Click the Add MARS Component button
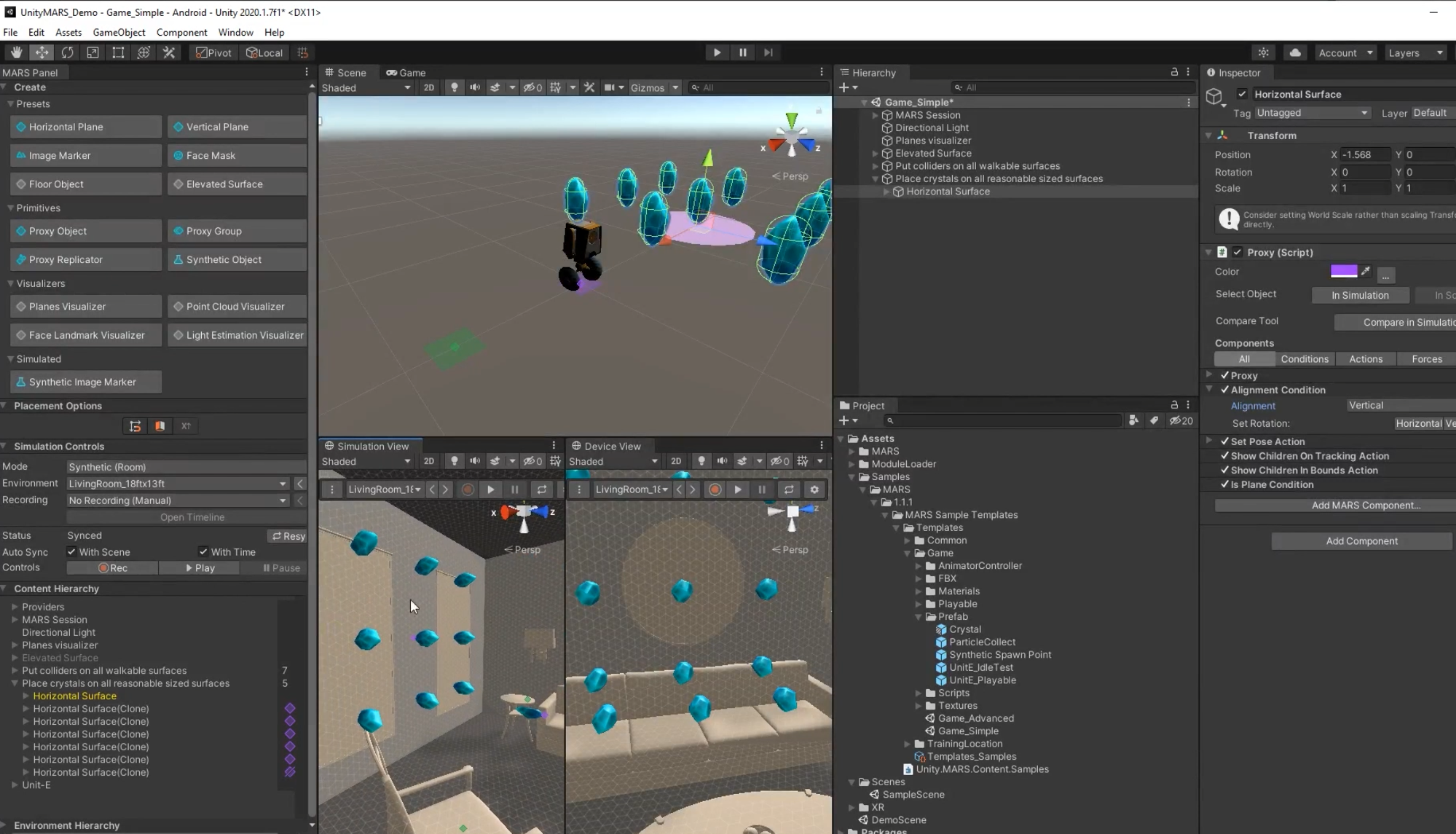 point(1362,505)
